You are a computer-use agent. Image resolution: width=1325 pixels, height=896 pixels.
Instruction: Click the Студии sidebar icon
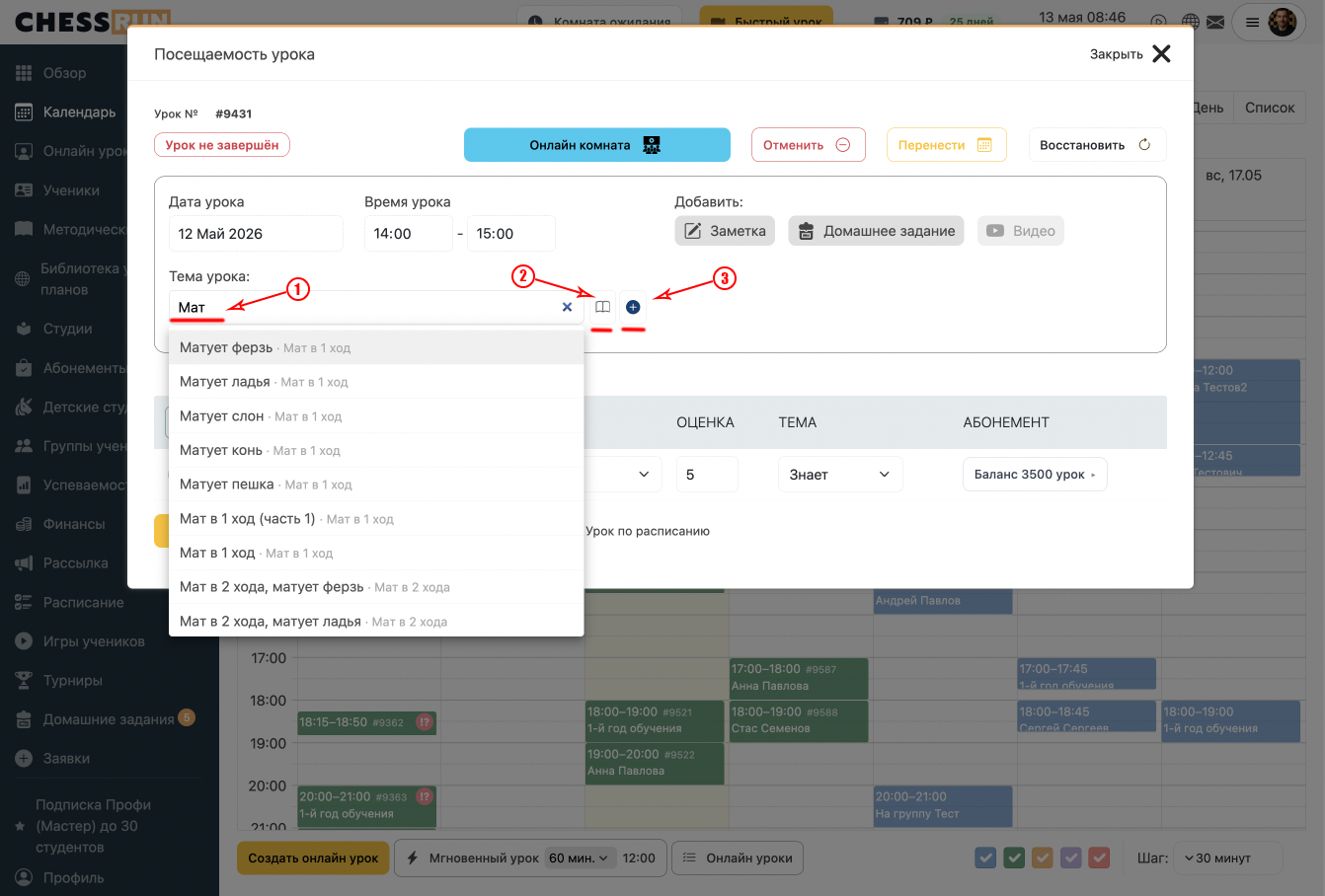24,329
